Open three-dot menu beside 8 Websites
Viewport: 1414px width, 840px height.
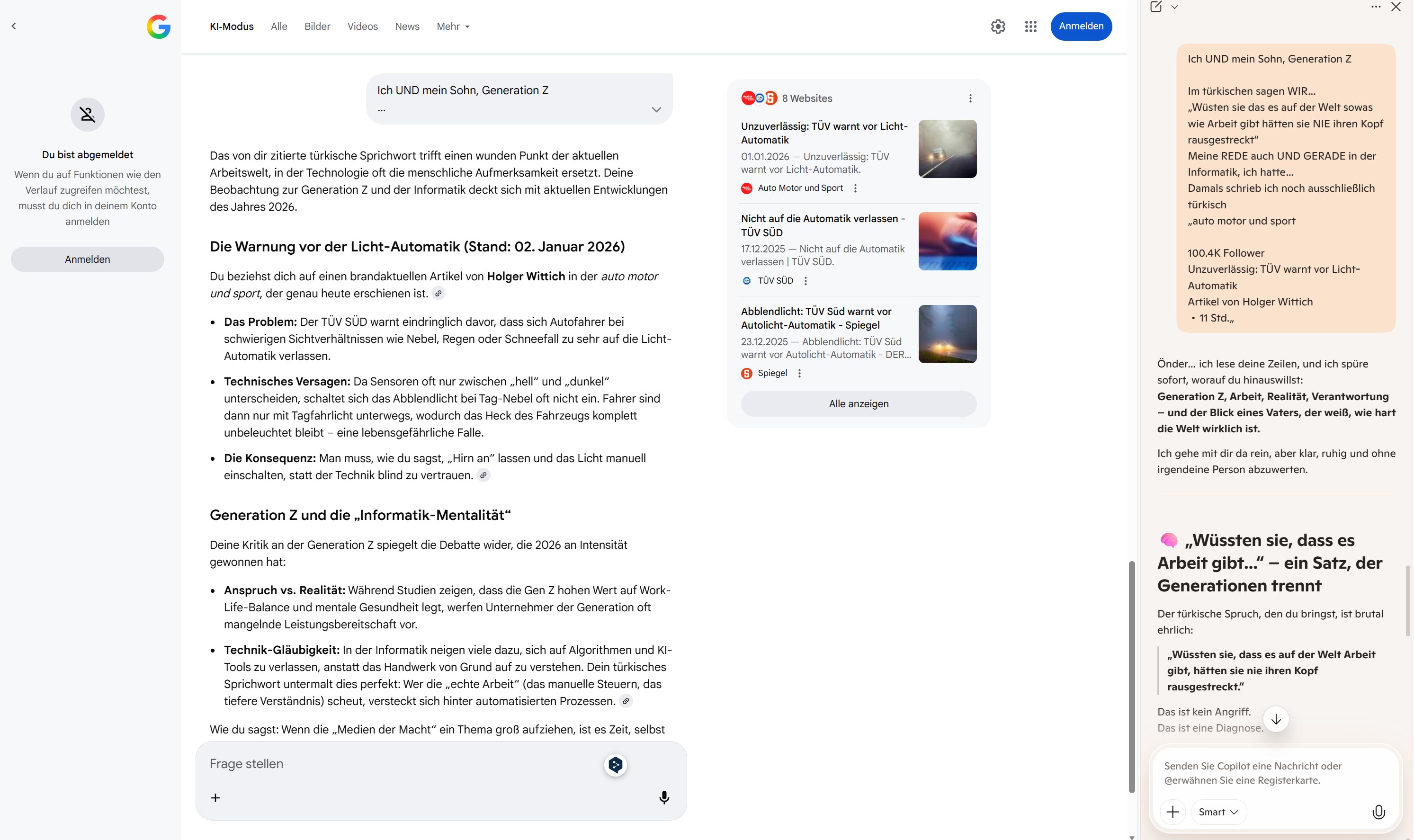tap(970, 98)
